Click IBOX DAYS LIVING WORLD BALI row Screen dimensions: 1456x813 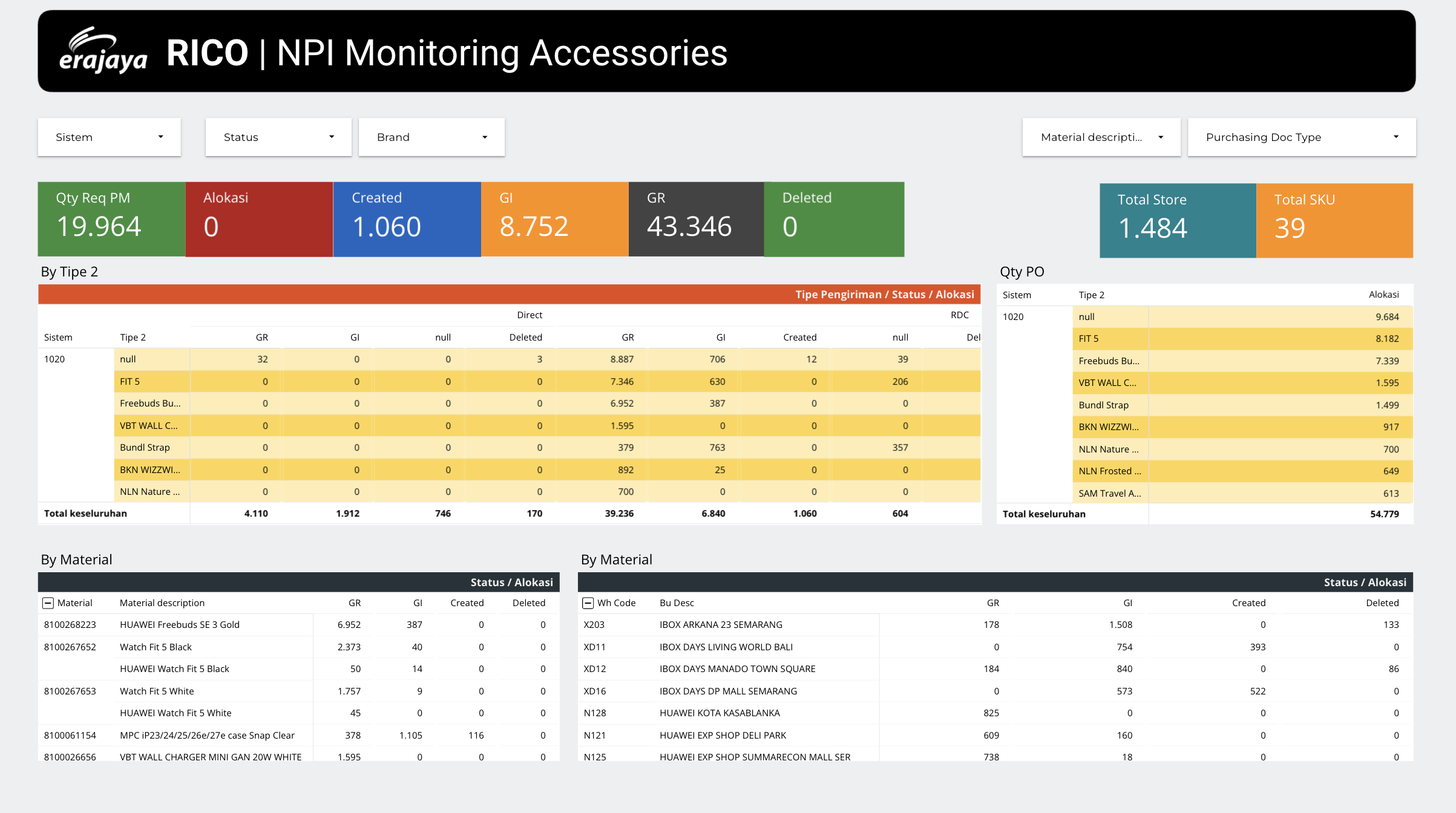pyautogui.click(x=995, y=647)
